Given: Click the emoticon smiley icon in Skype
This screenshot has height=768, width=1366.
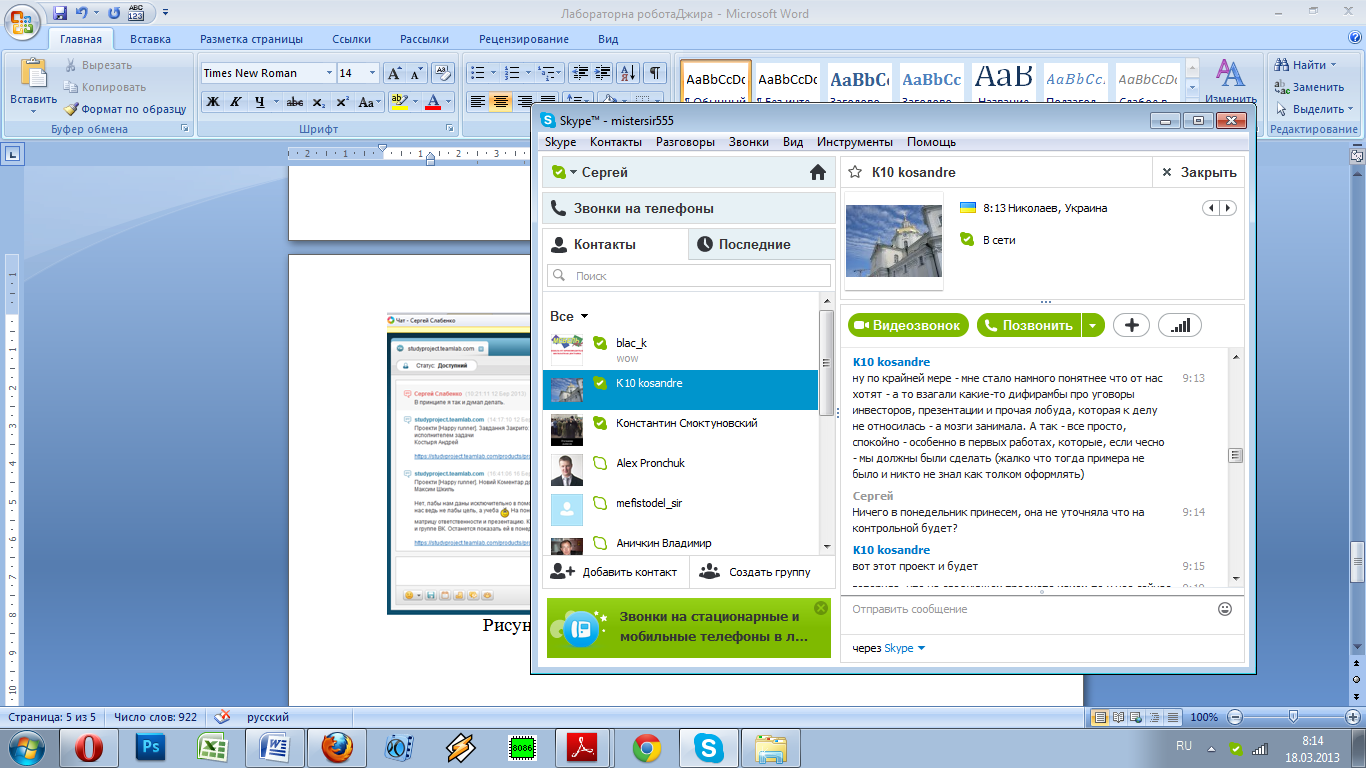Looking at the screenshot, I should tap(1225, 609).
